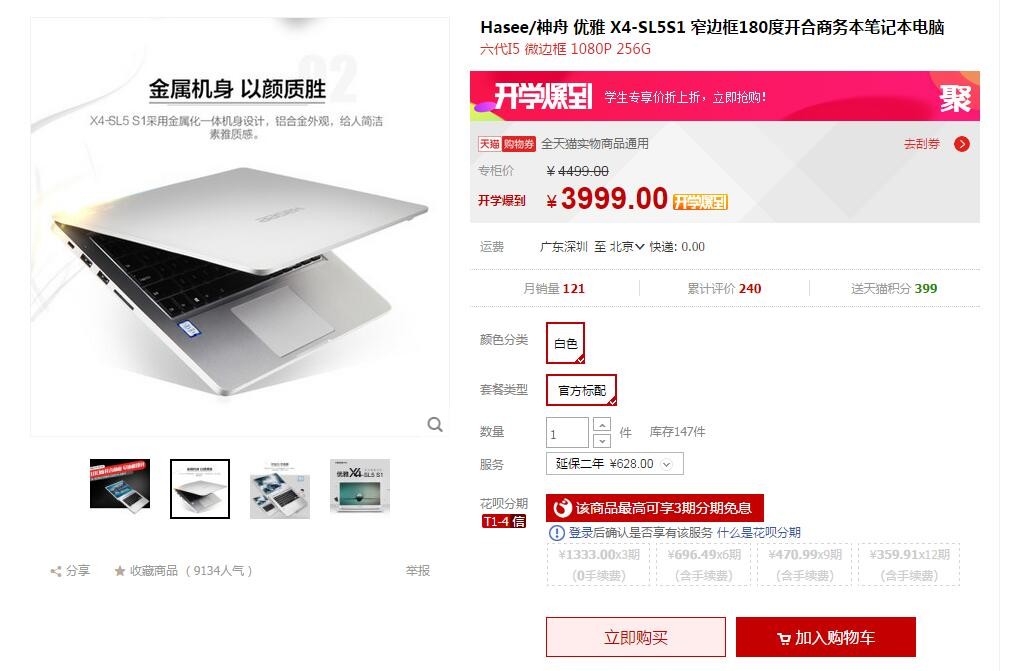1011x671 pixels.
Task: Click the 立即购买 button
Action: [x=636, y=637]
